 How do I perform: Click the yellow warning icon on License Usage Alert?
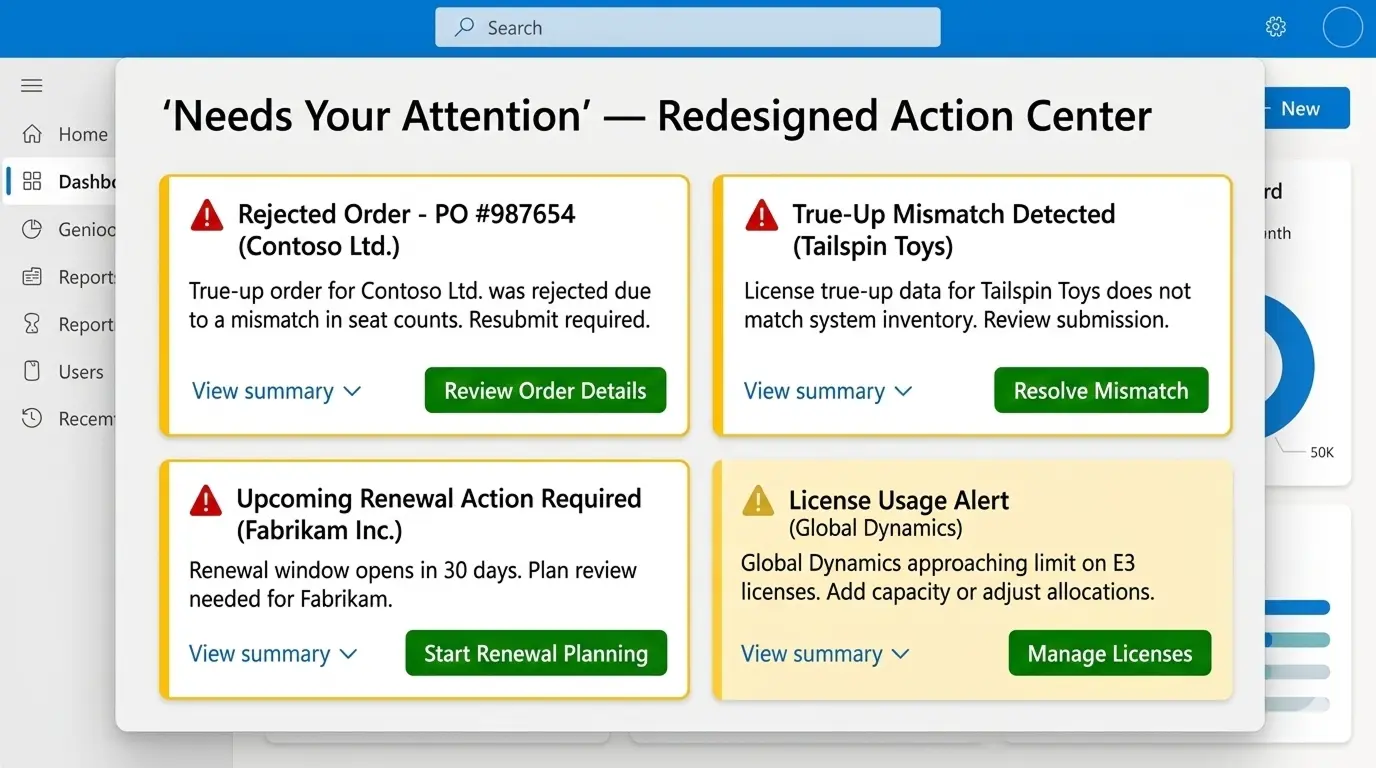point(758,500)
